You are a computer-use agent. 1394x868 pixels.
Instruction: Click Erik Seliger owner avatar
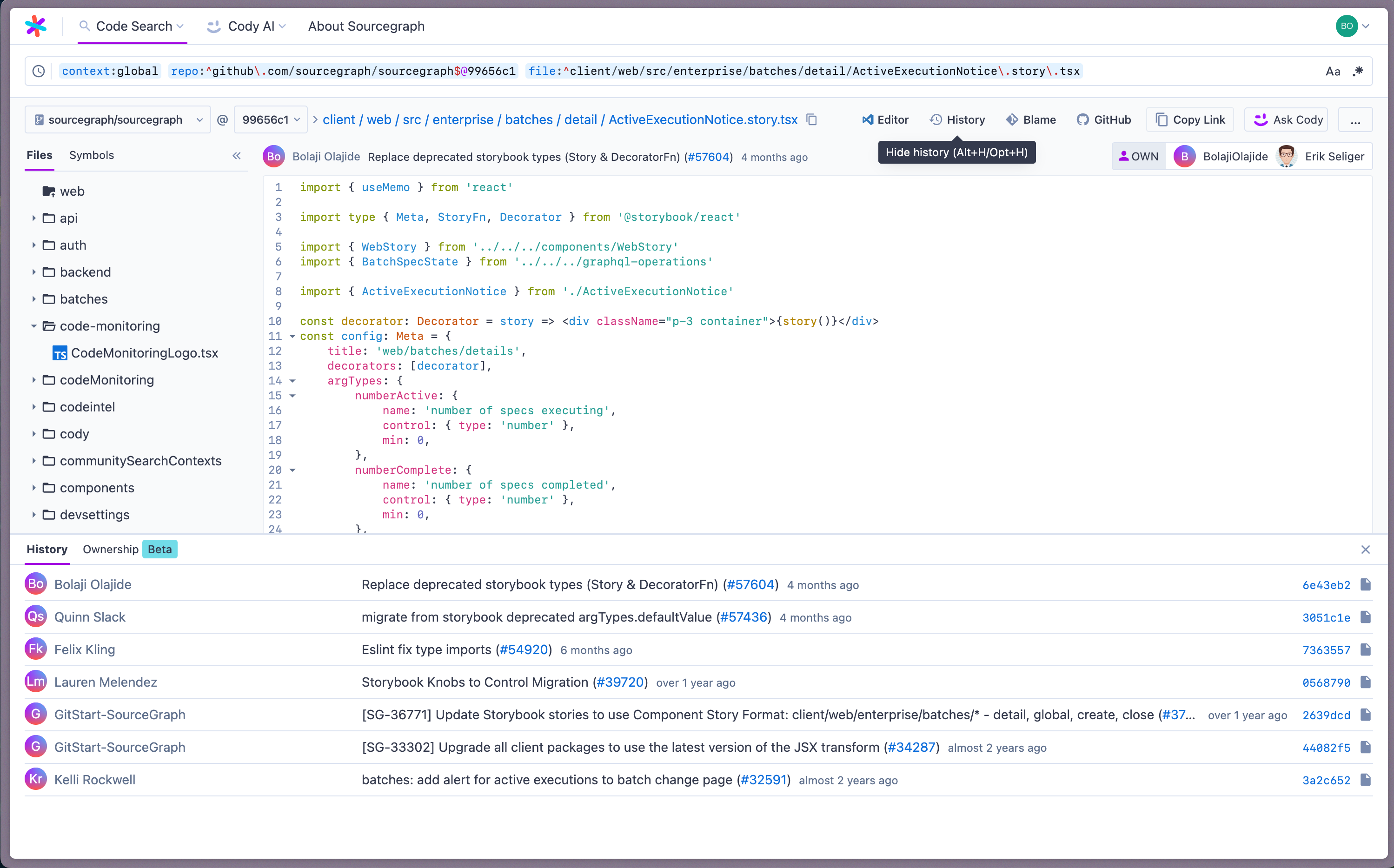point(1286,156)
